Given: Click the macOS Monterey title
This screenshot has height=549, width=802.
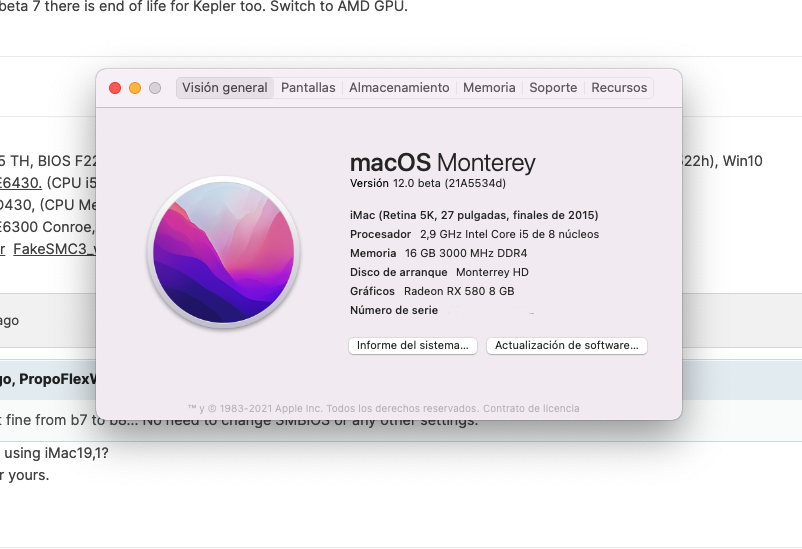Looking at the screenshot, I should [x=442, y=163].
